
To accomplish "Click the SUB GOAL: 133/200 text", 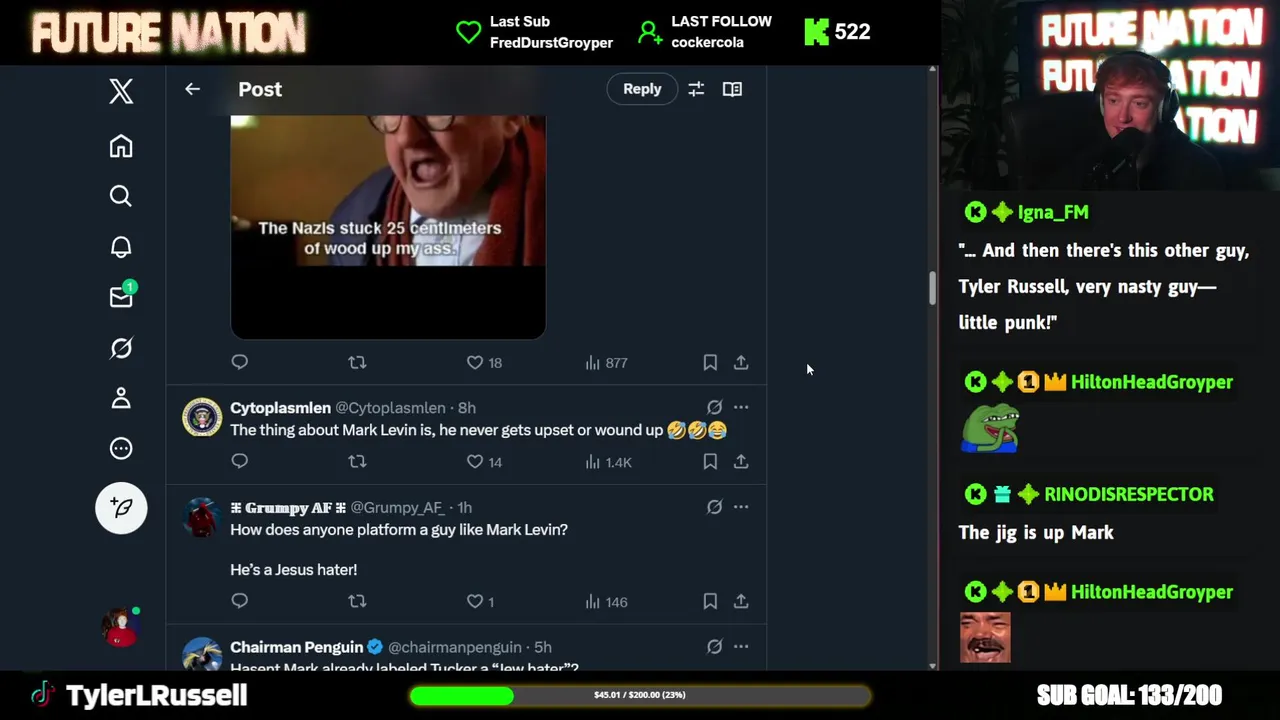I will point(1129,695).
